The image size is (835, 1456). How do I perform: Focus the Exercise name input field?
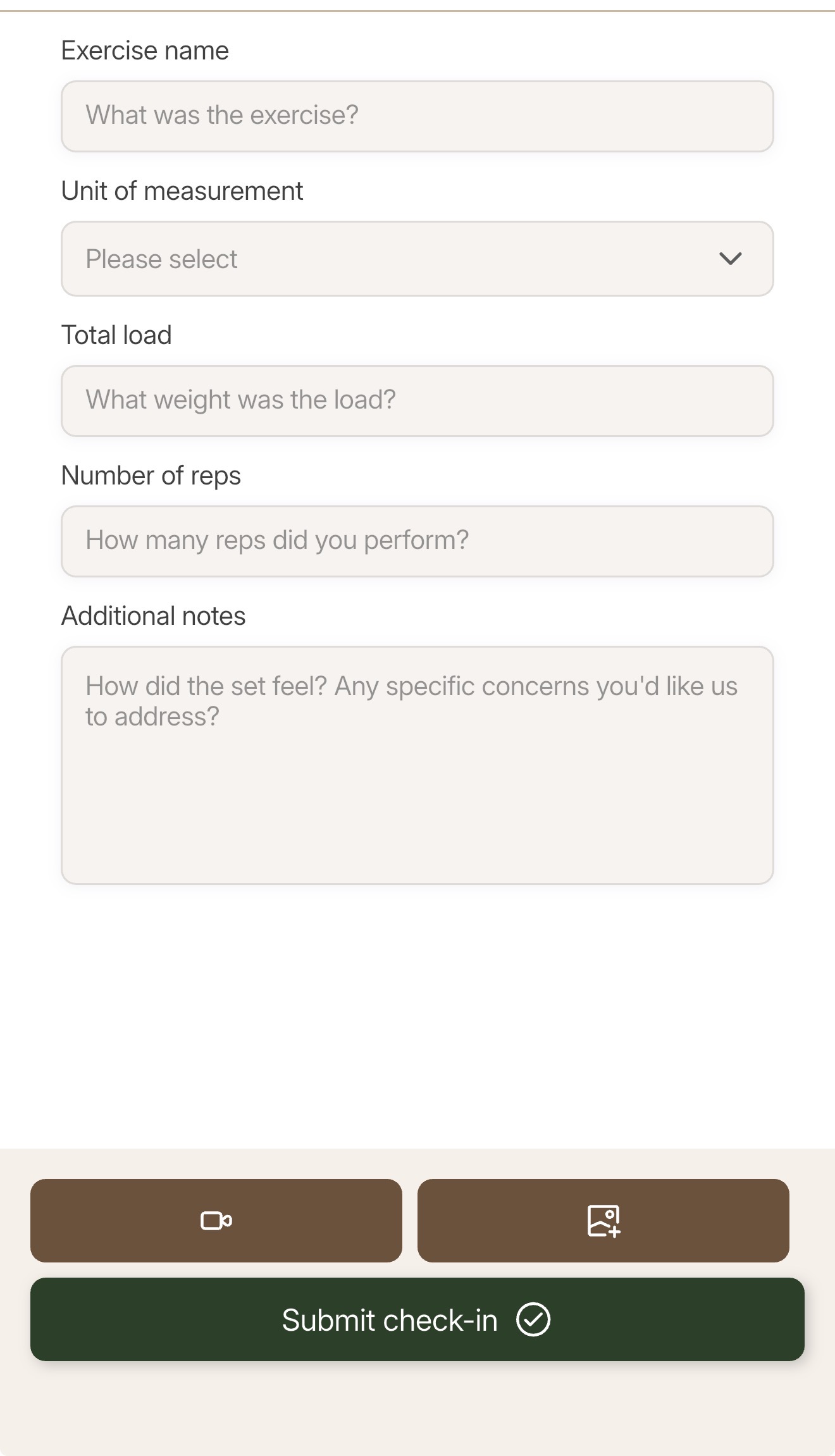tap(417, 116)
